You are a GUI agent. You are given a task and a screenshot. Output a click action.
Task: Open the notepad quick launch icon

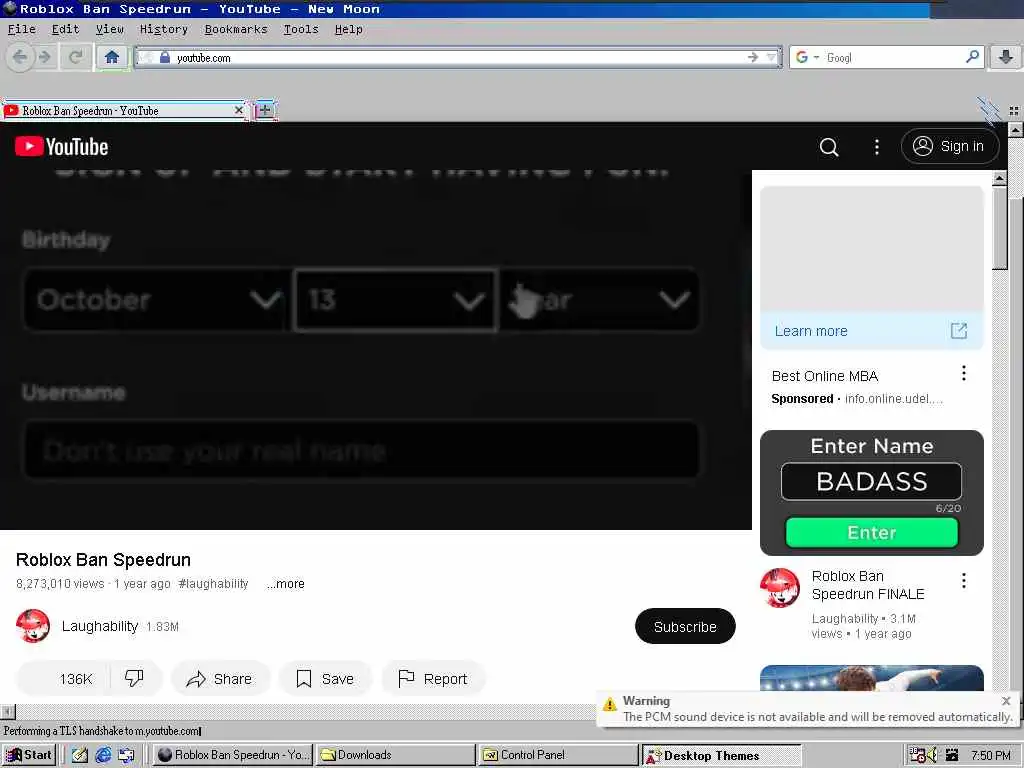80,755
